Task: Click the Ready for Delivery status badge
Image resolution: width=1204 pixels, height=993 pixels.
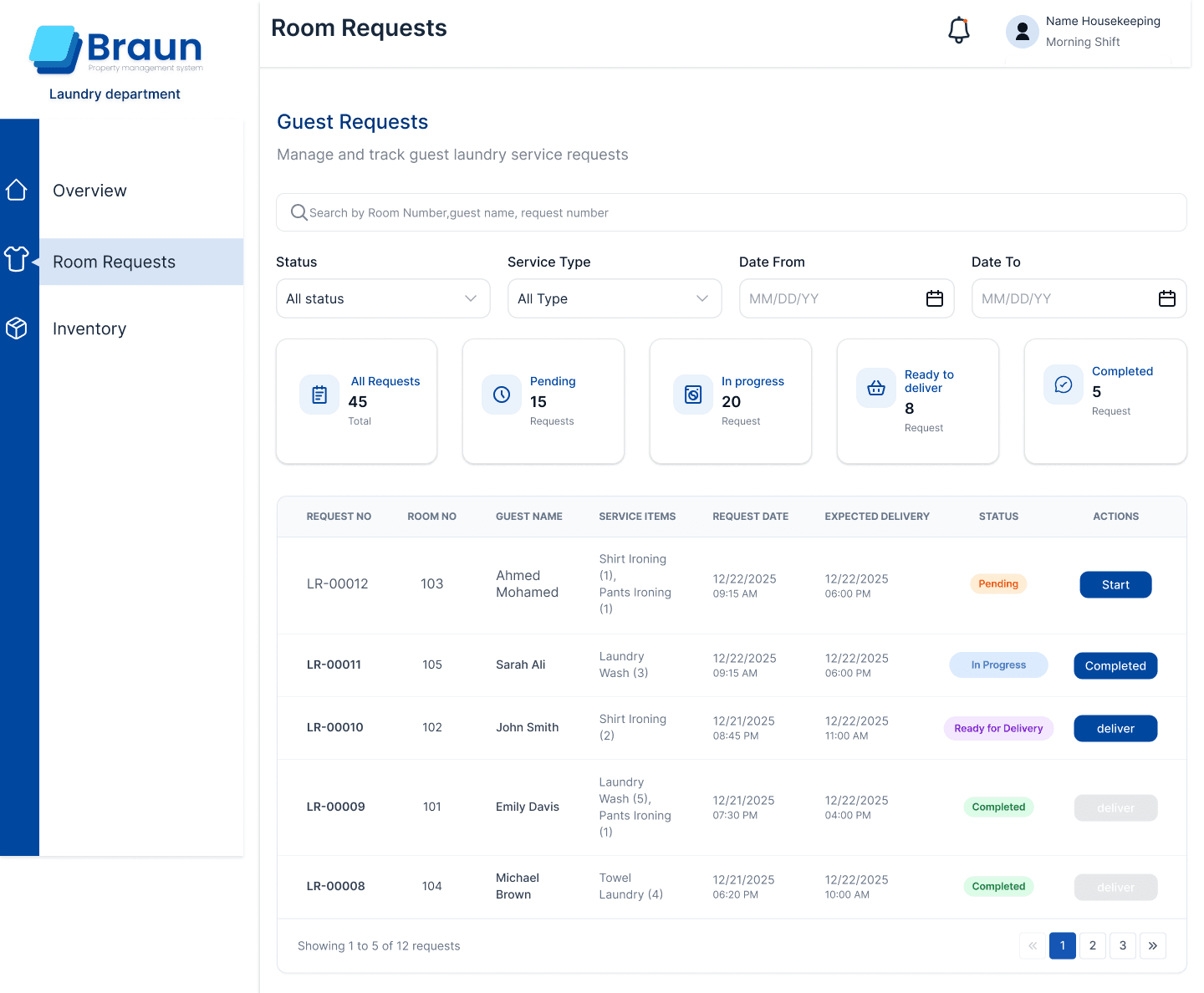Action: [998, 728]
